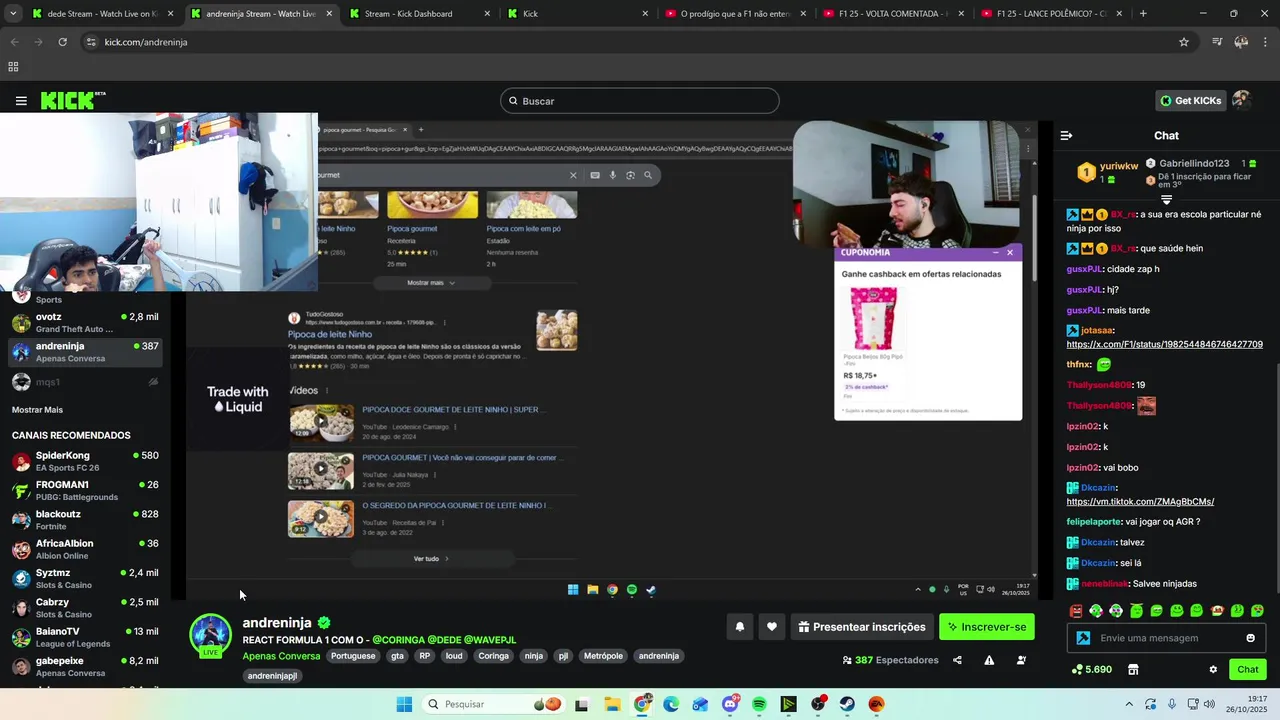The height and width of the screenshot is (720, 1280).
Task: Report the stream using the warning triangle icon
Action: pyautogui.click(x=989, y=660)
